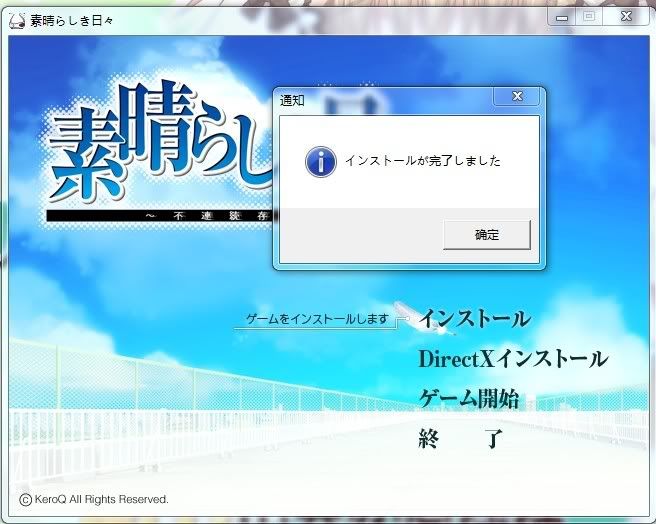Click the blue information icon in the dialog
This screenshot has width=656, height=524.
[x=321, y=162]
